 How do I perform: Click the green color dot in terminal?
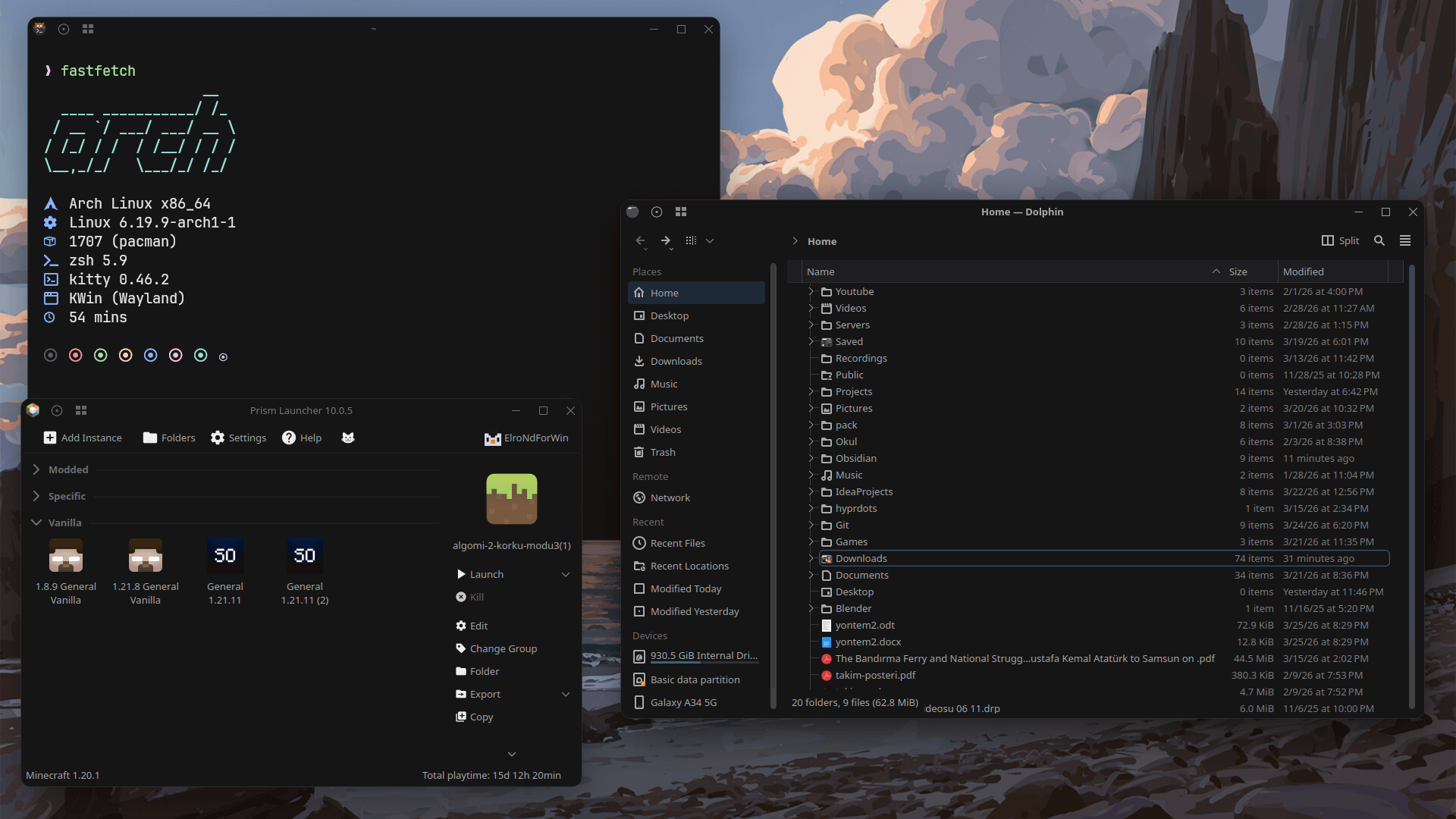(100, 355)
